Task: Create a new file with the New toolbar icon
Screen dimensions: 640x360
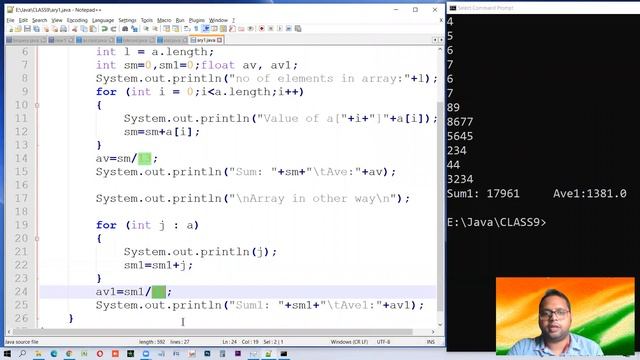Action: point(11,29)
